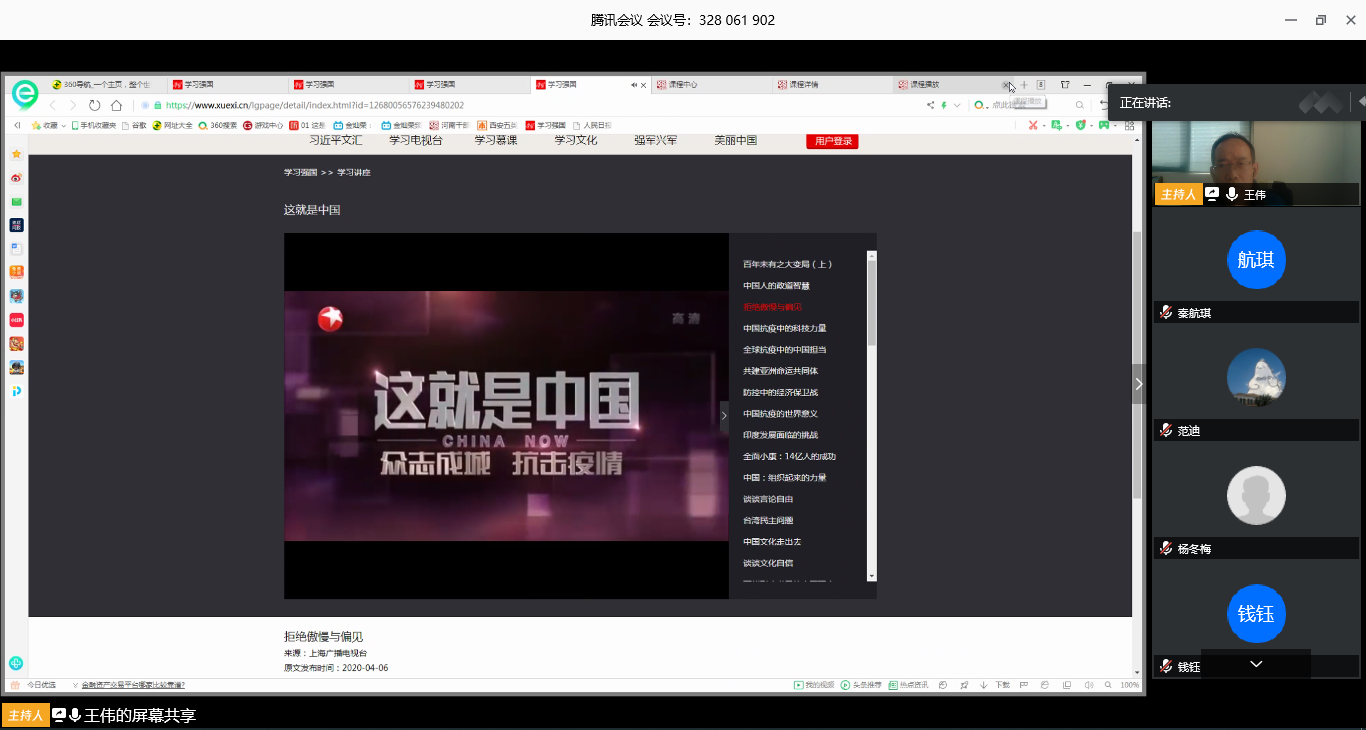This screenshot has height=730, width=1366.
Task: Click the red 用户登录 button
Action: (832, 141)
